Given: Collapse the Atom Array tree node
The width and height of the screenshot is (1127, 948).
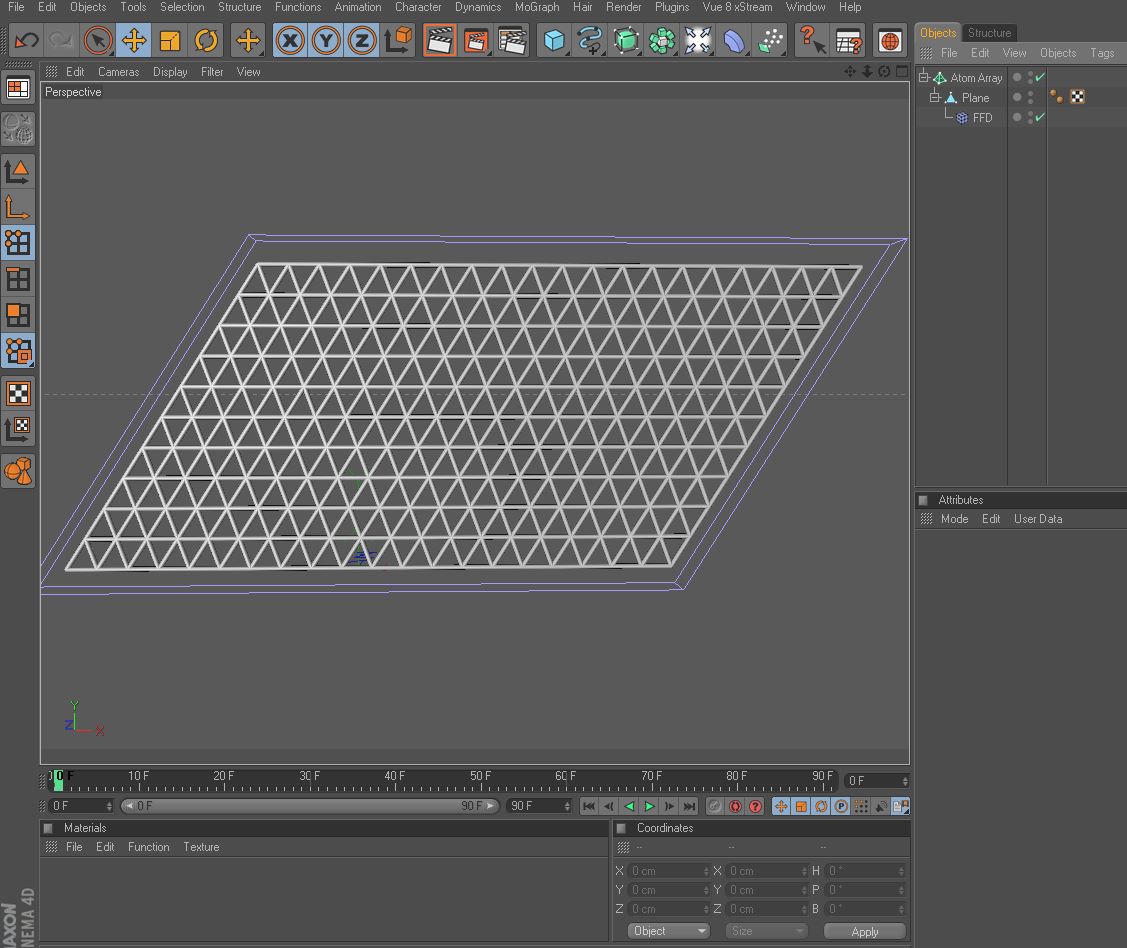Looking at the screenshot, I should tap(924, 78).
